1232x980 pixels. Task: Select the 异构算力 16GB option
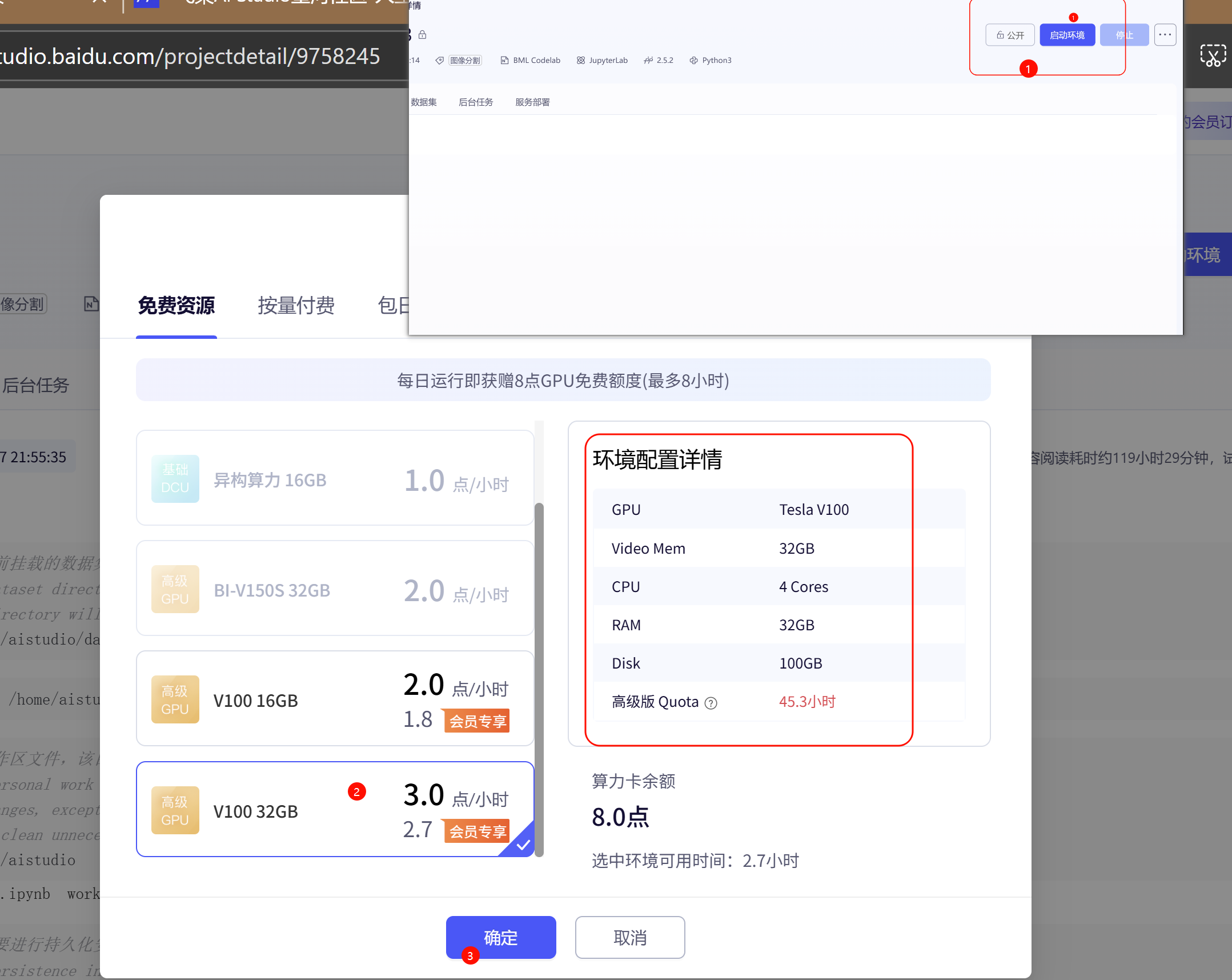335,478
